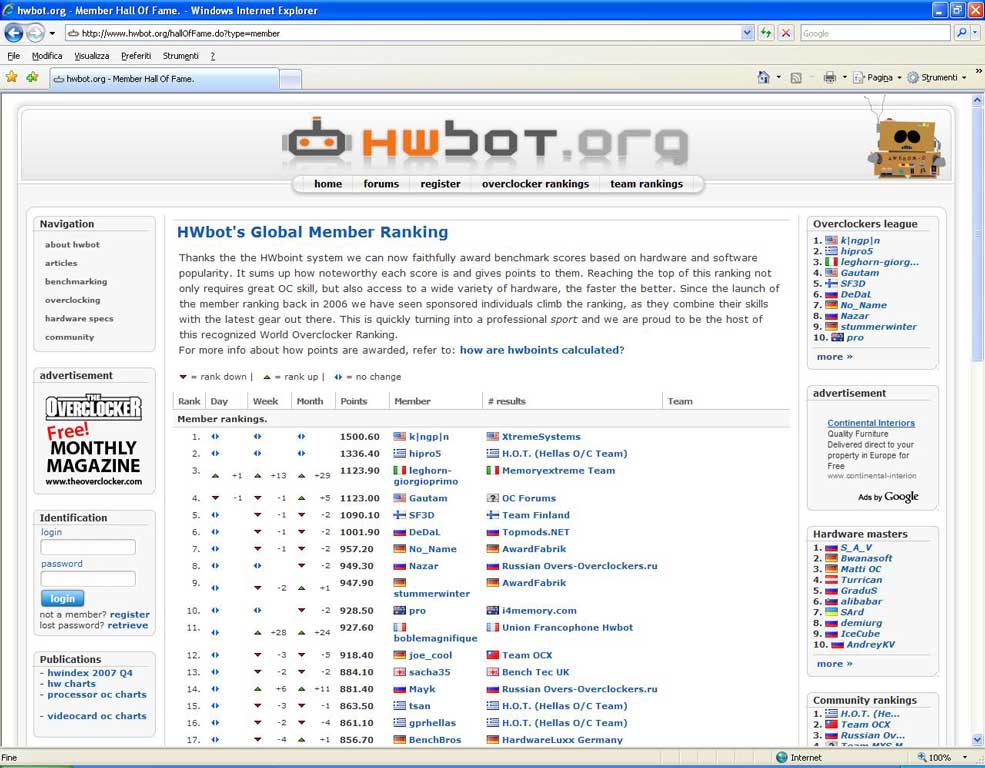Viewport: 985px width, 768px height.
Task: Click the benchmarking navigation item
Action: (x=76, y=282)
